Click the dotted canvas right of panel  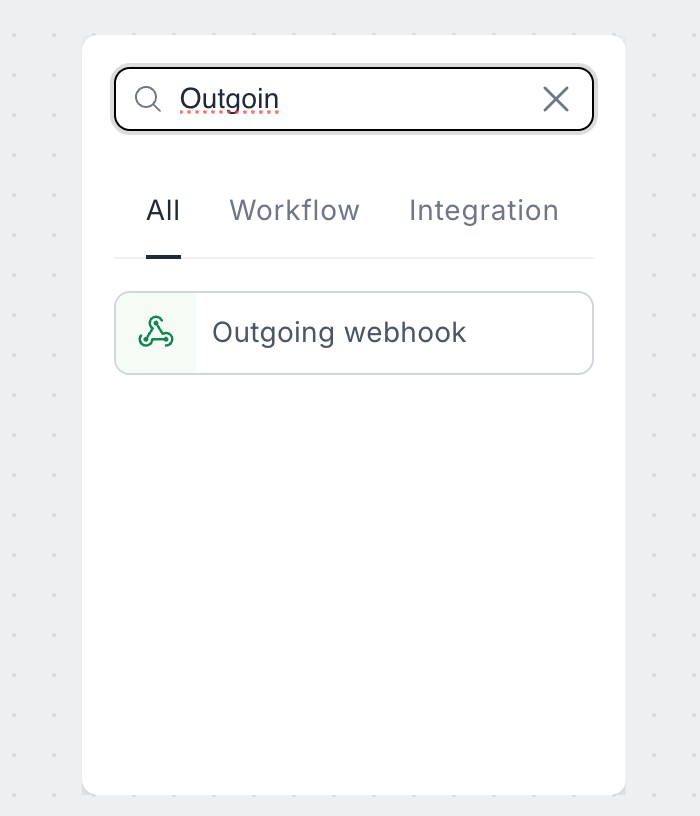click(662, 400)
